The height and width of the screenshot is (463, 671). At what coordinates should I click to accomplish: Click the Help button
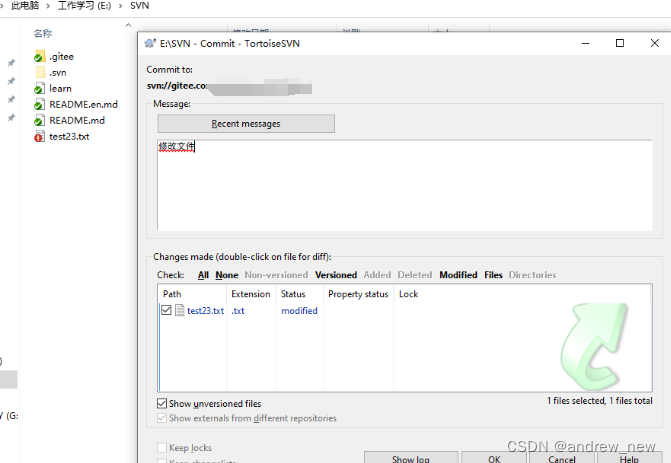629,458
